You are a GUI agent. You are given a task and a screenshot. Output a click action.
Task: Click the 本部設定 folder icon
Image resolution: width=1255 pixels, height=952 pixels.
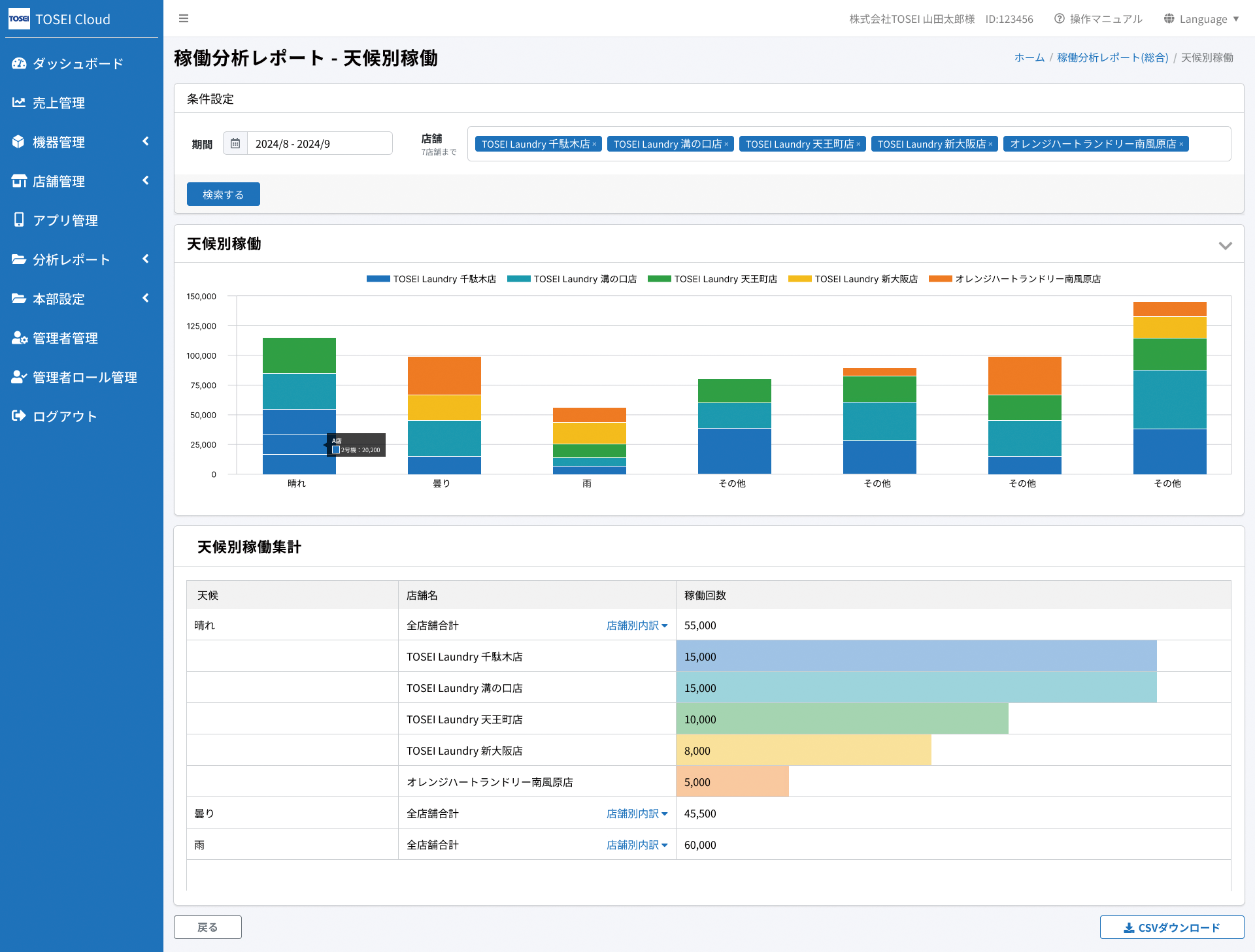(19, 299)
